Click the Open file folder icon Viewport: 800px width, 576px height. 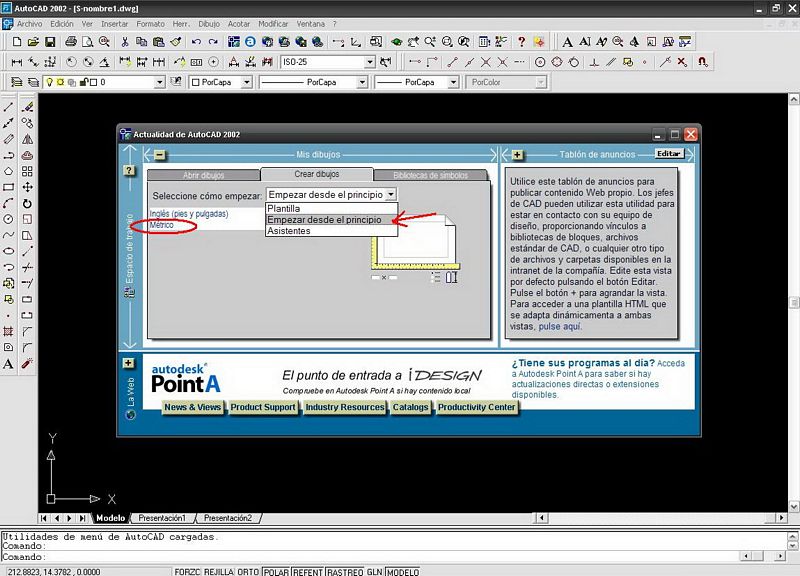33,42
